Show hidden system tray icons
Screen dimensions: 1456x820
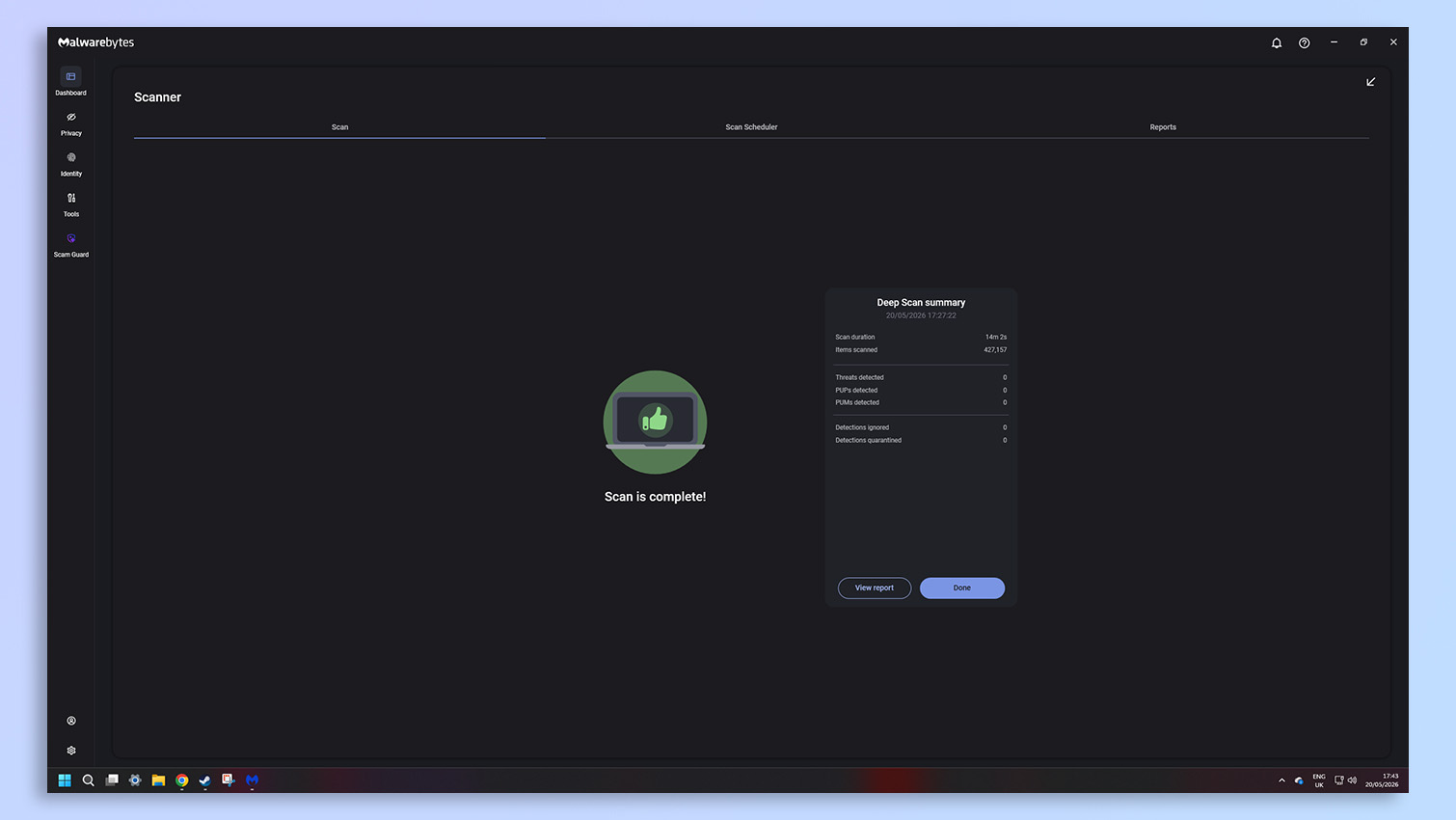tap(1281, 780)
